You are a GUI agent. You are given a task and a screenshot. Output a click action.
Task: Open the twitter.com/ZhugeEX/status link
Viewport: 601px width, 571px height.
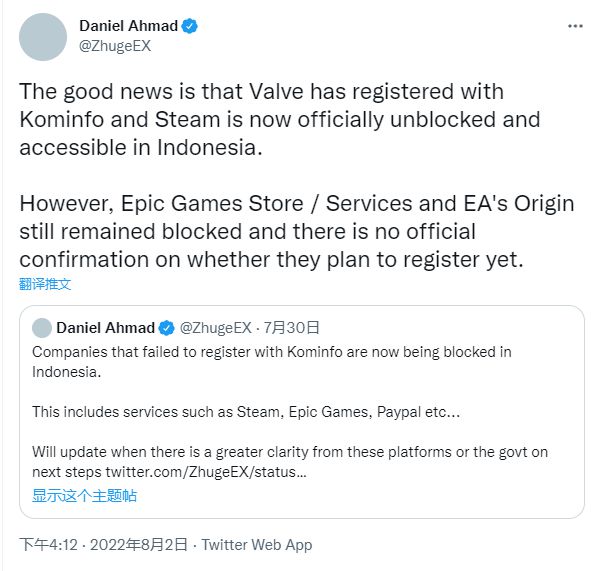[206, 472]
